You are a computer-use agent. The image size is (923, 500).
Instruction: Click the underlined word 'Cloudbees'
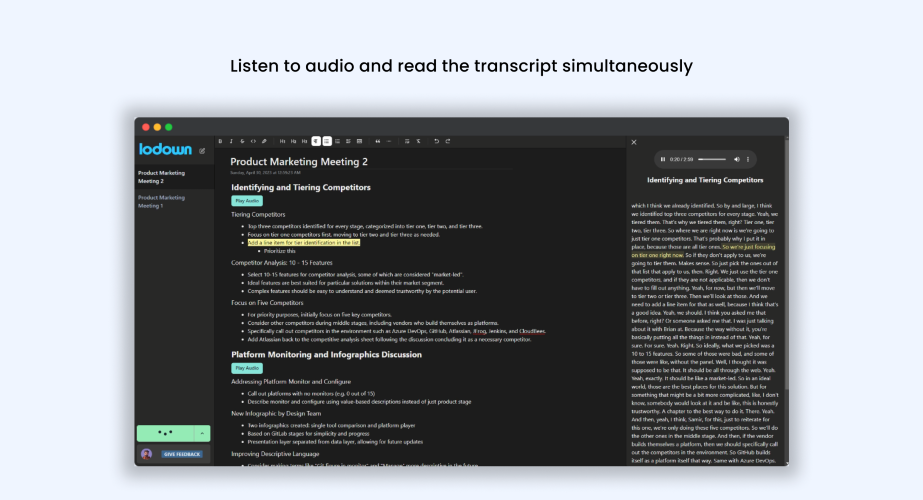pos(532,332)
